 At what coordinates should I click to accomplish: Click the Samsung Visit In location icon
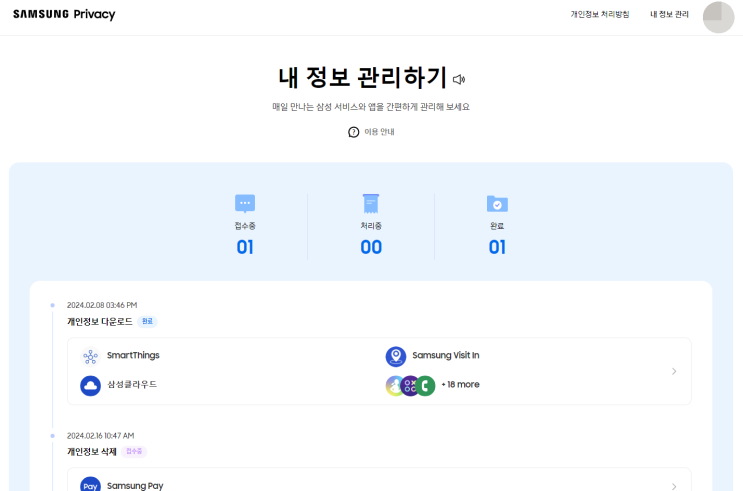click(x=396, y=356)
